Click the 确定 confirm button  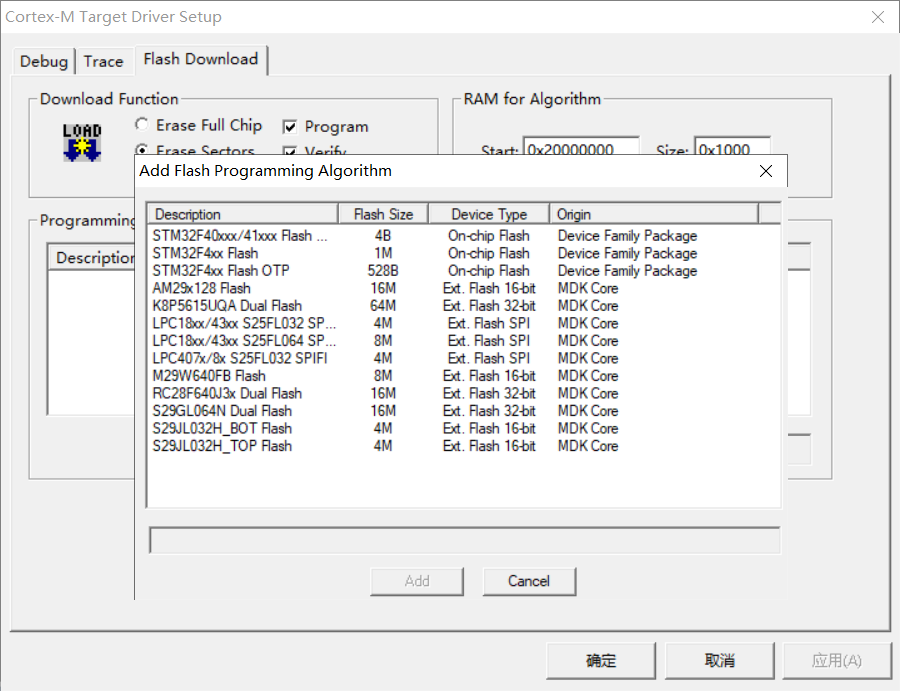[x=600, y=660]
